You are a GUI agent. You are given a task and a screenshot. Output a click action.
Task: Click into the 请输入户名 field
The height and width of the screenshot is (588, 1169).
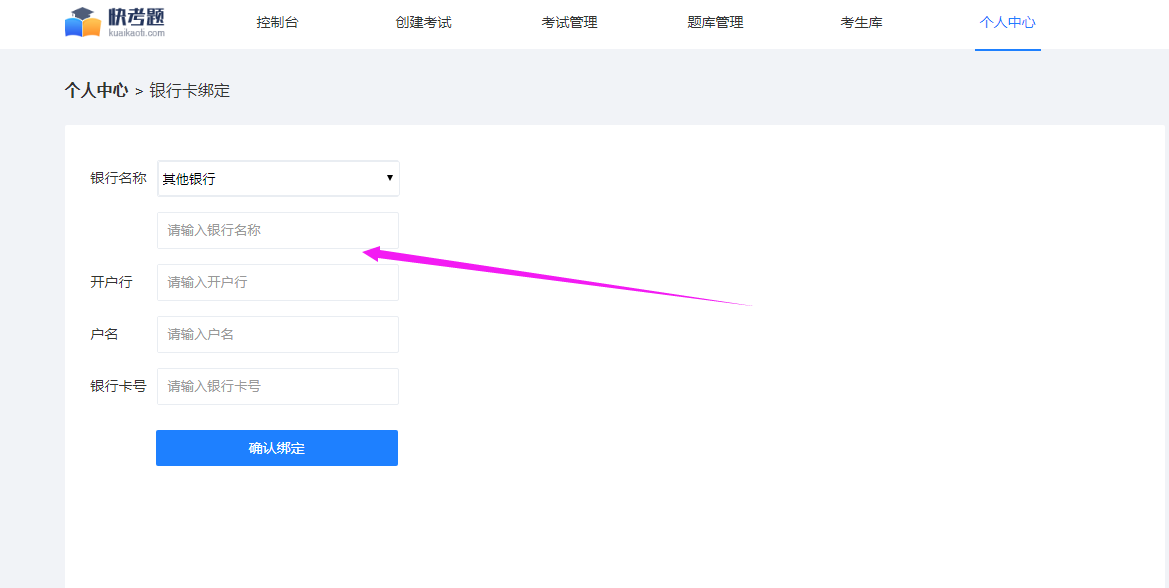point(278,335)
